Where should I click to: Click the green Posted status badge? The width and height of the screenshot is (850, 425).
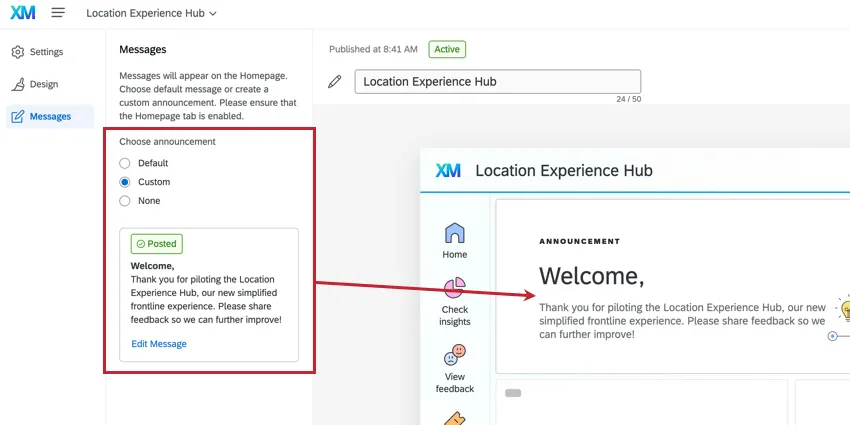click(157, 244)
